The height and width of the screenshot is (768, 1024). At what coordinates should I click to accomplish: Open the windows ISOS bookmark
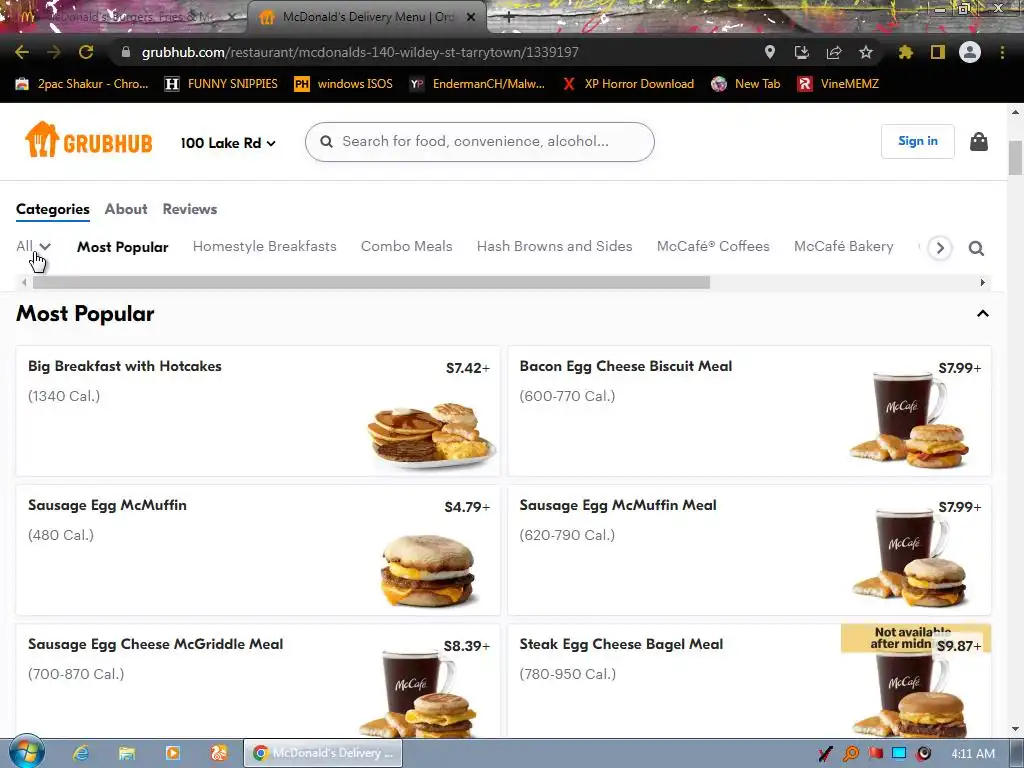[x=344, y=84]
